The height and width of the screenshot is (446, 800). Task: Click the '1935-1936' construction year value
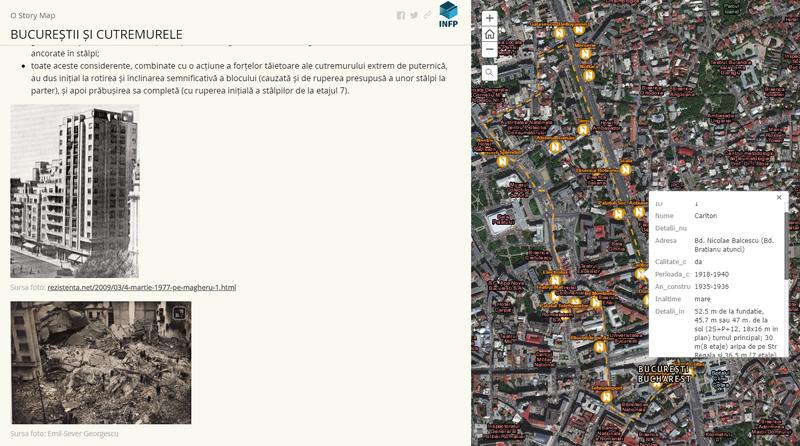(x=711, y=287)
